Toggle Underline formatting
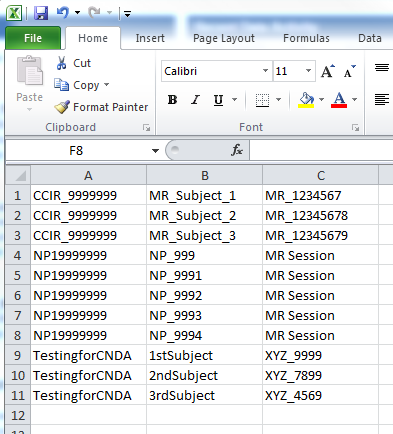 218,100
